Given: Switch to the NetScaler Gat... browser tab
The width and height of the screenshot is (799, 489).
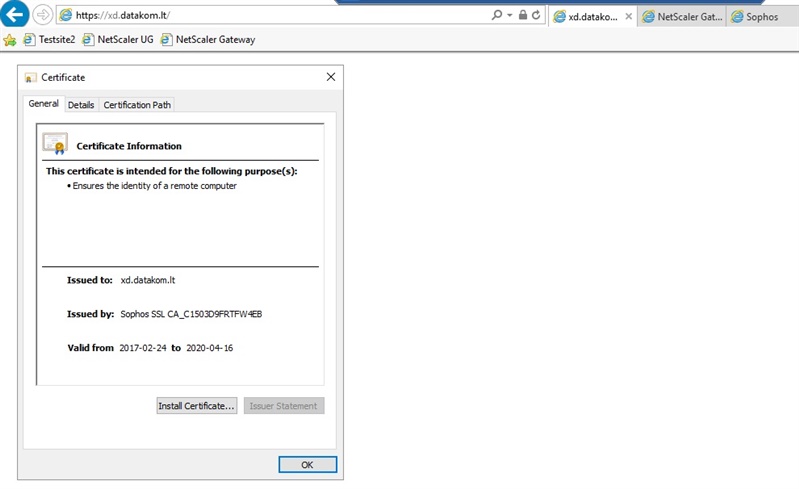Looking at the screenshot, I should tap(682, 17).
